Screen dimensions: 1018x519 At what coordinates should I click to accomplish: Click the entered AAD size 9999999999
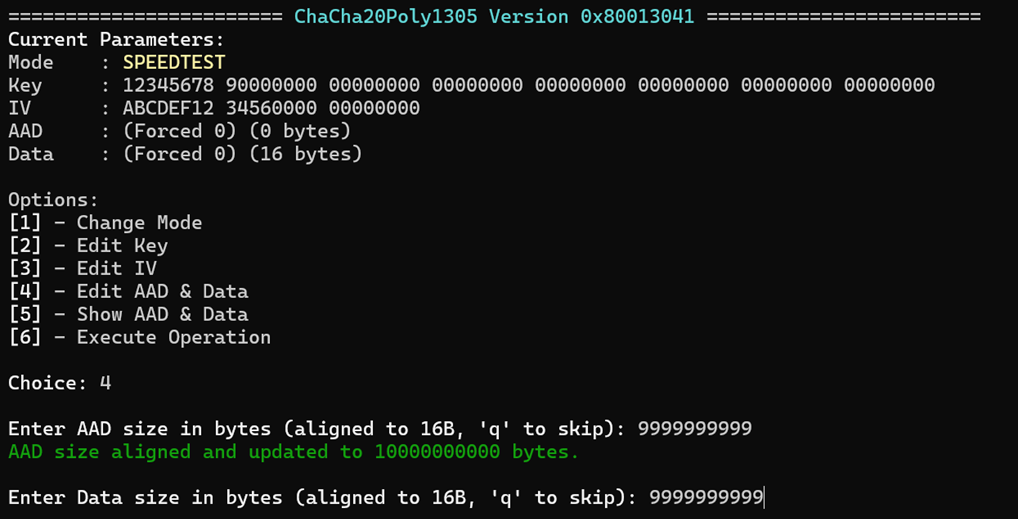695,429
